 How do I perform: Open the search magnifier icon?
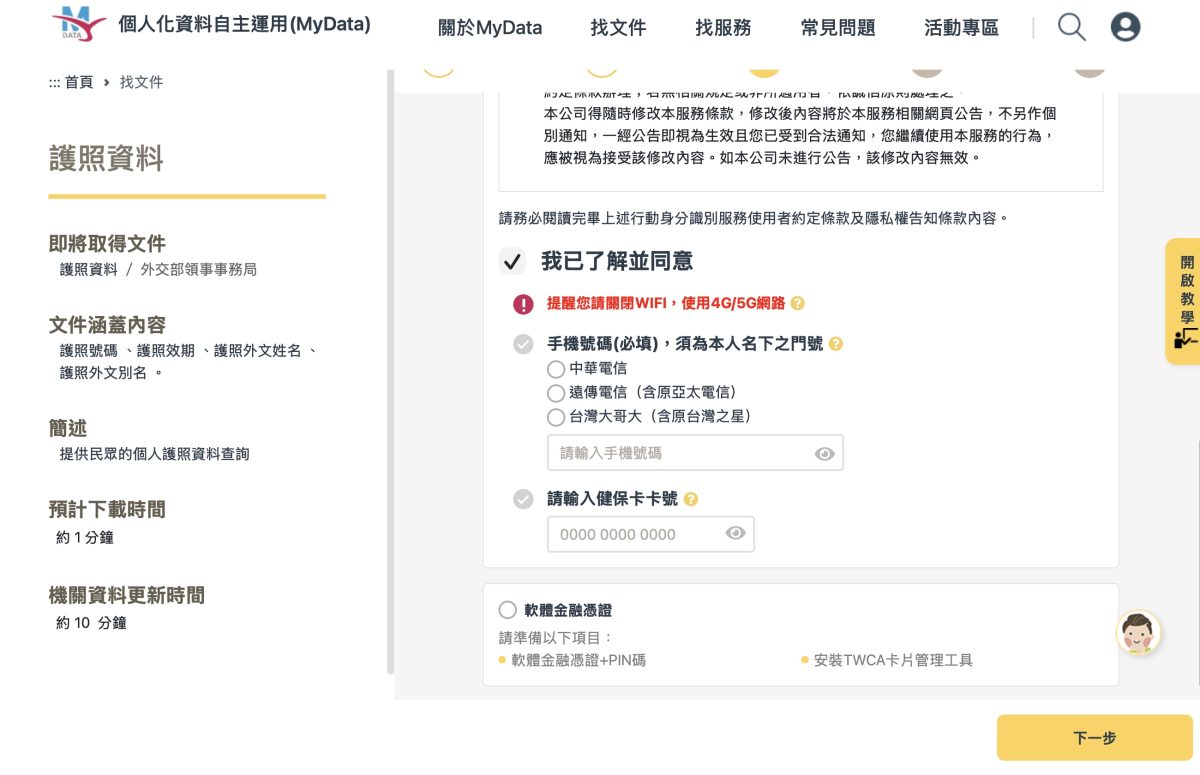coord(1071,27)
